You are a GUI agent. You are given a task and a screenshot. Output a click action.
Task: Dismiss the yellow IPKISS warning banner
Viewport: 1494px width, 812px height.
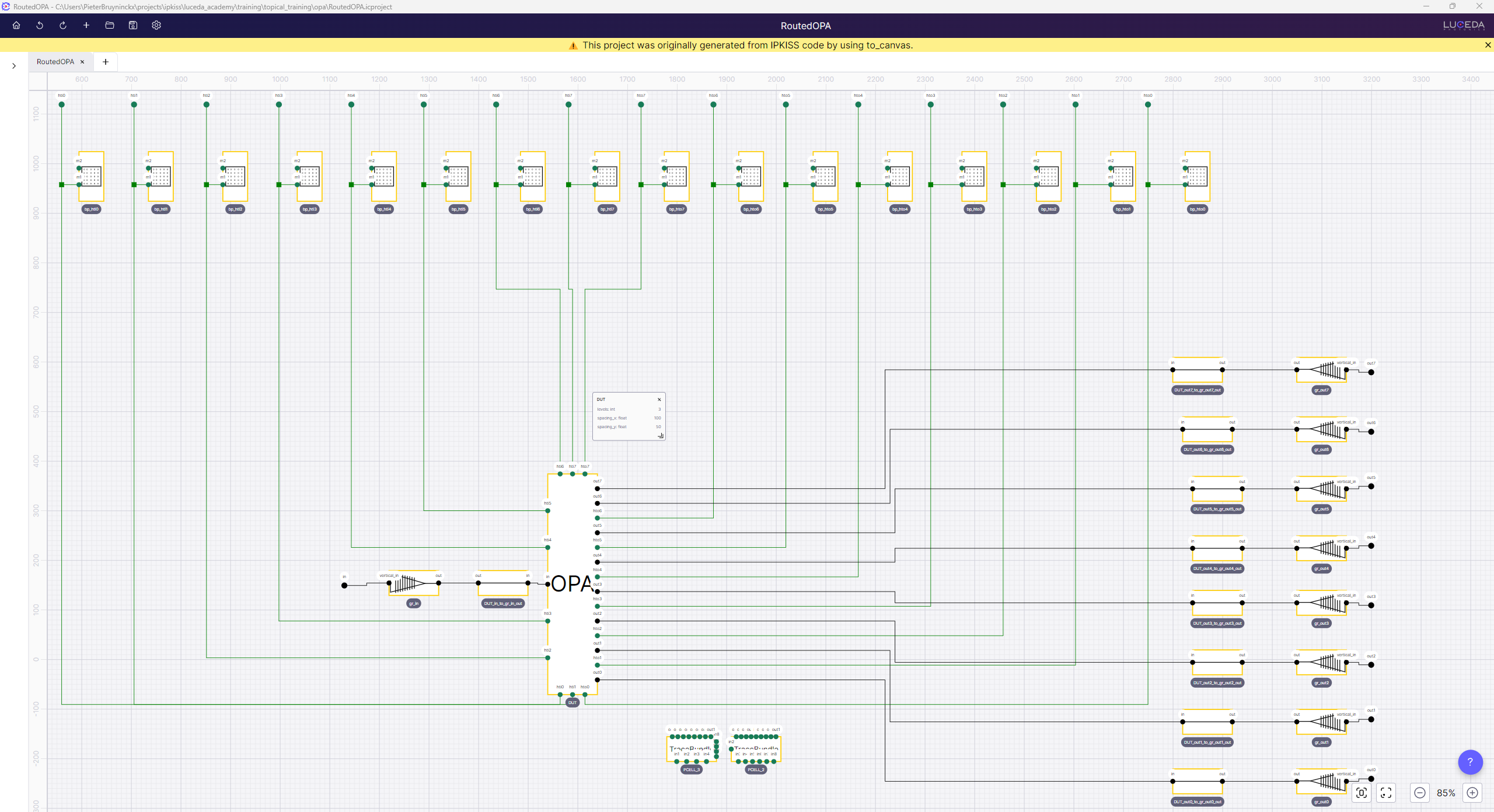[1488, 45]
